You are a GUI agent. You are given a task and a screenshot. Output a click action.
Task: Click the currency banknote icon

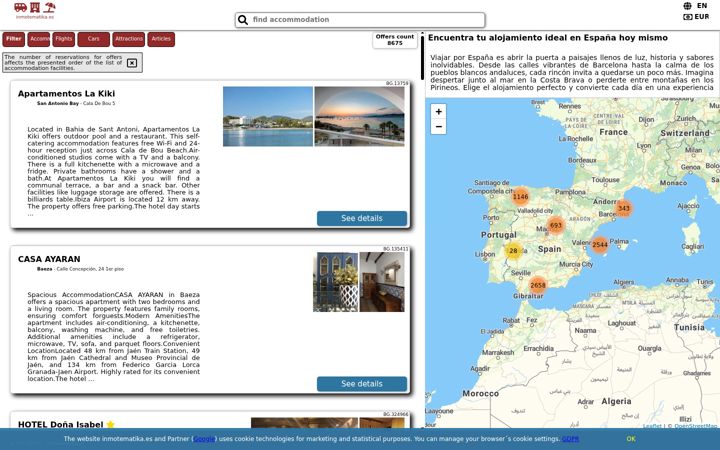click(687, 17)
